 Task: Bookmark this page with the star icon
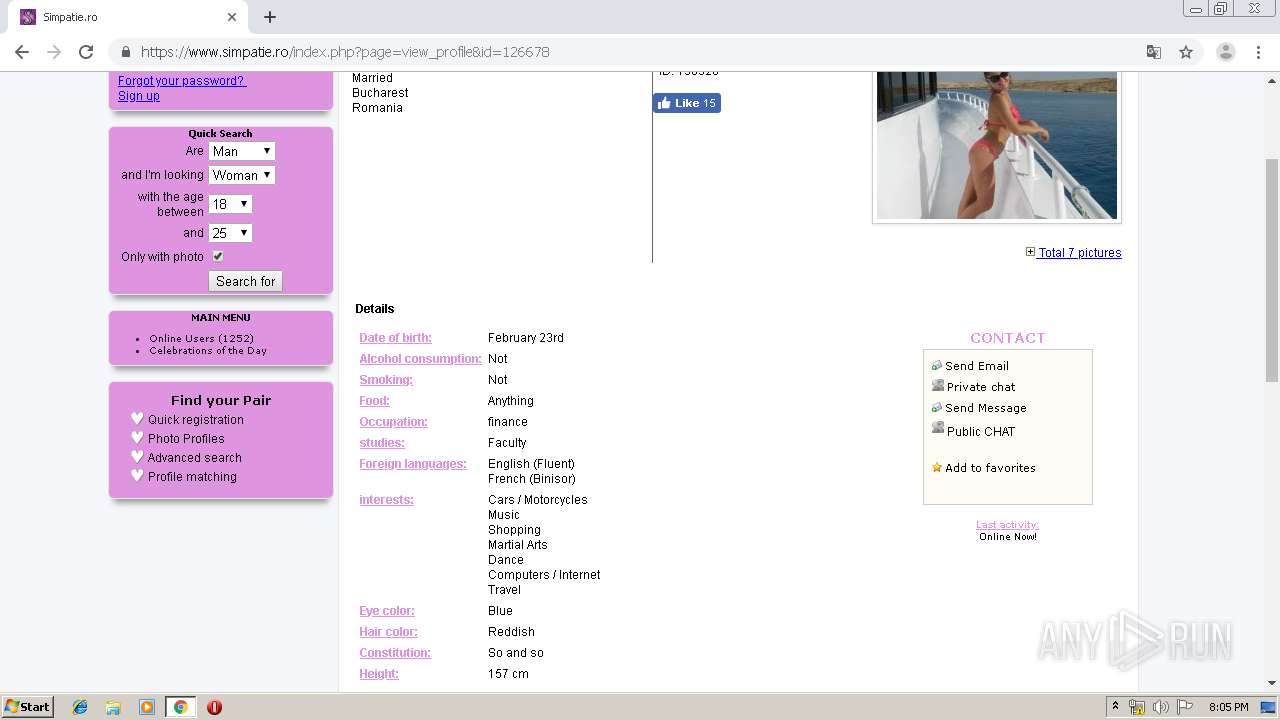(x=1186, y=52)
